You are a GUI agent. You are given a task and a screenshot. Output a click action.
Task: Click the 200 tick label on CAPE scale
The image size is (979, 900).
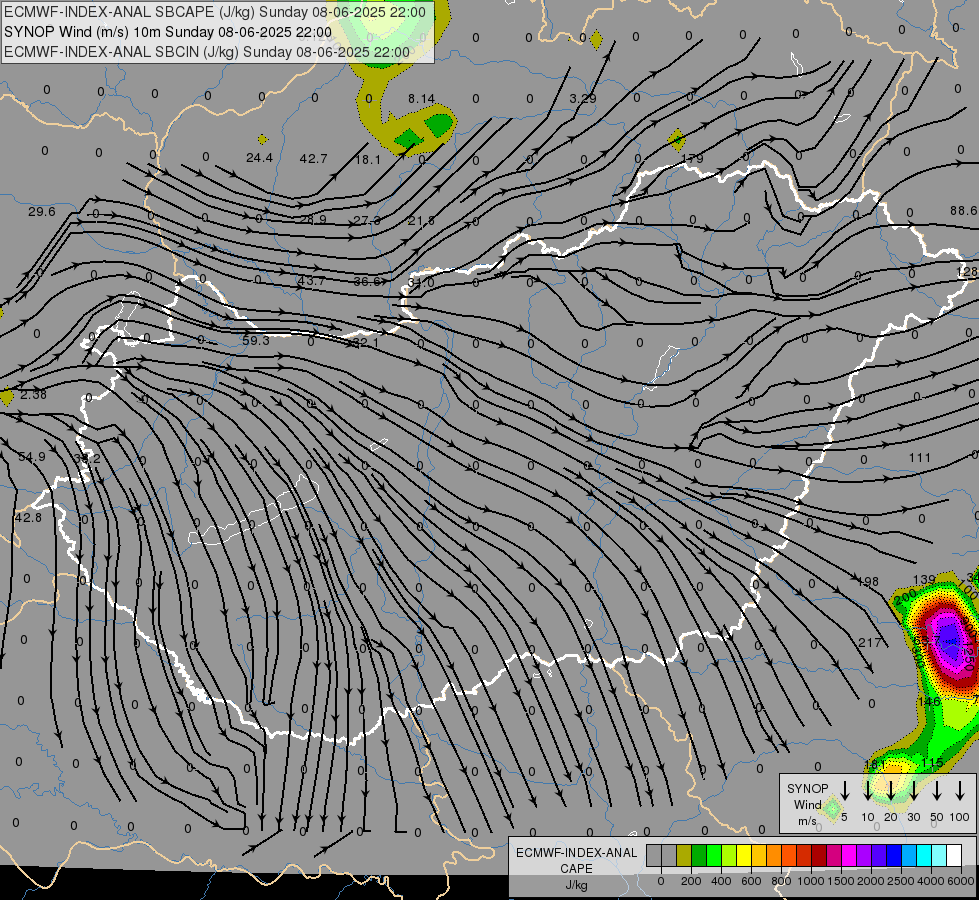pos(691,881)
